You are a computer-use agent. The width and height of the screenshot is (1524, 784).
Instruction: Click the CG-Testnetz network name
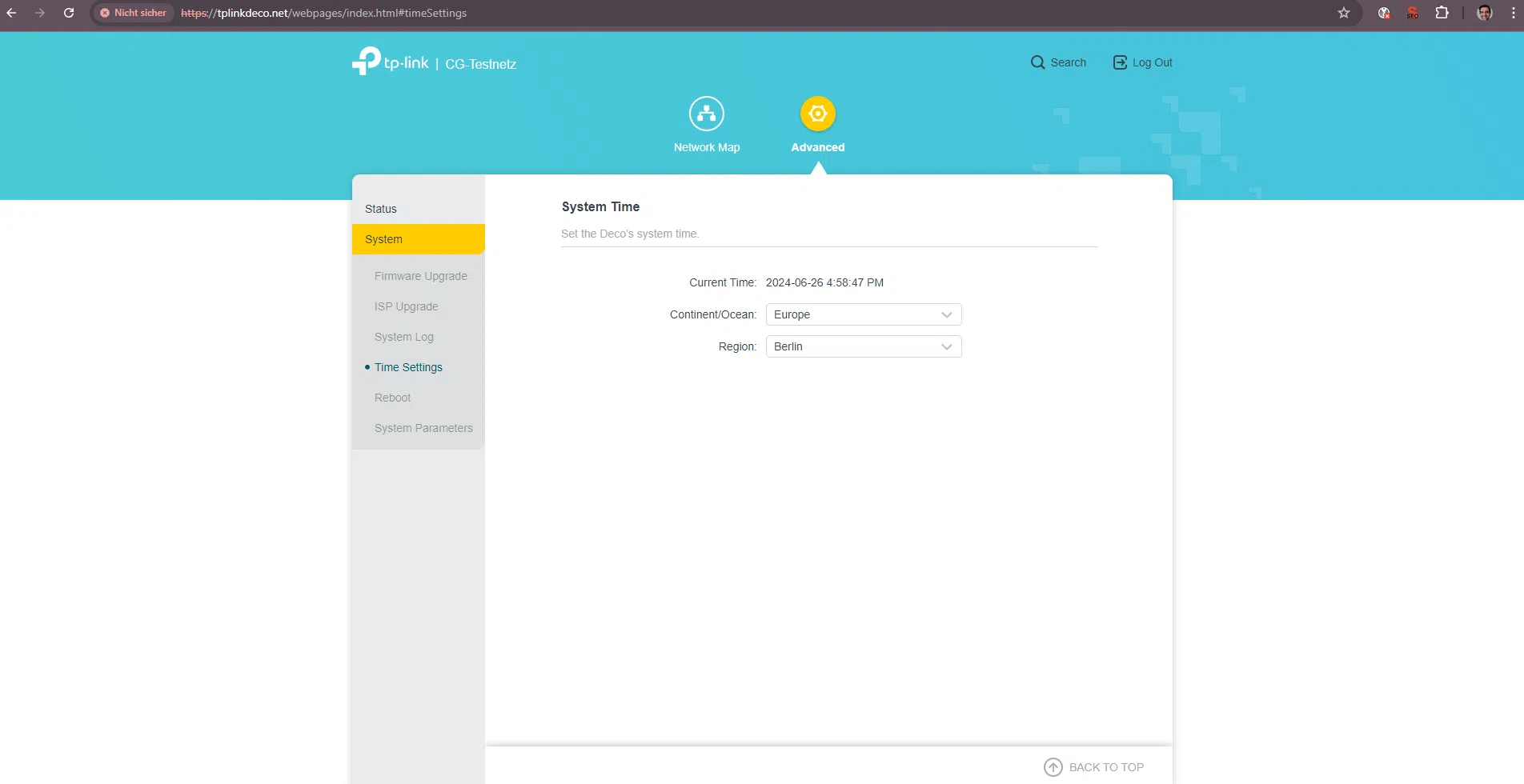(x=480, y=64)
